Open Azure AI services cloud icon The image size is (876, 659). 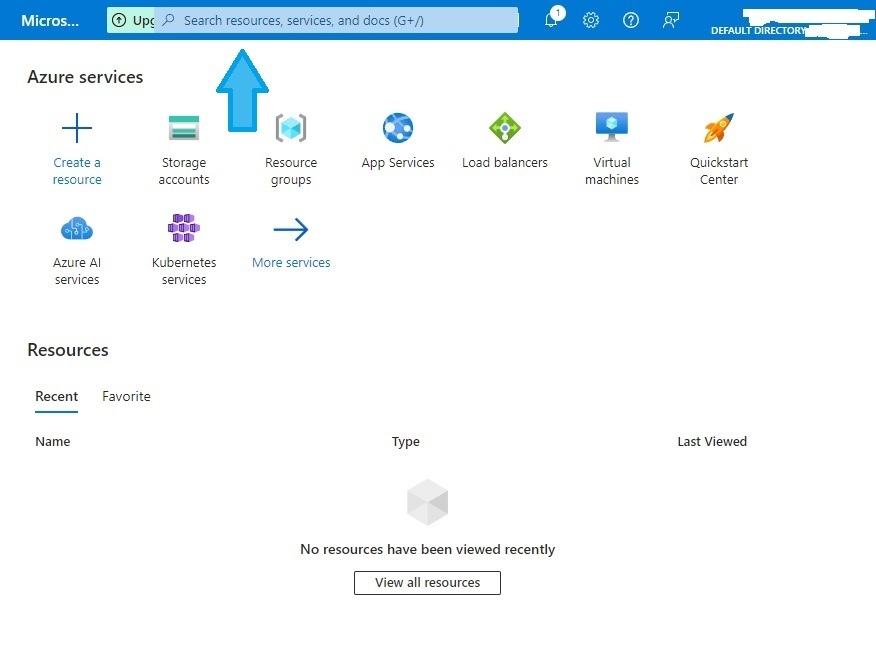click(77, 228)
